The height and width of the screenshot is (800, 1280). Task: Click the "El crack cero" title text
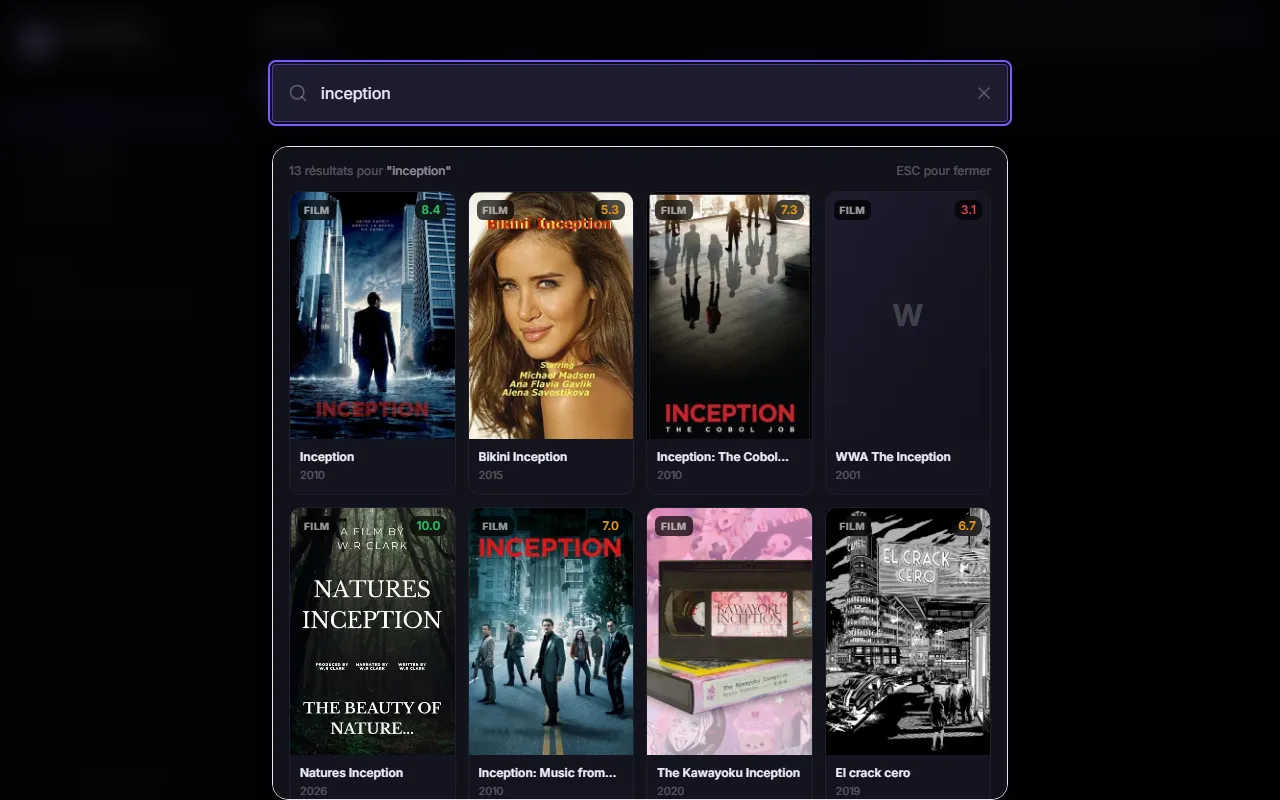[x=873, y=773]
